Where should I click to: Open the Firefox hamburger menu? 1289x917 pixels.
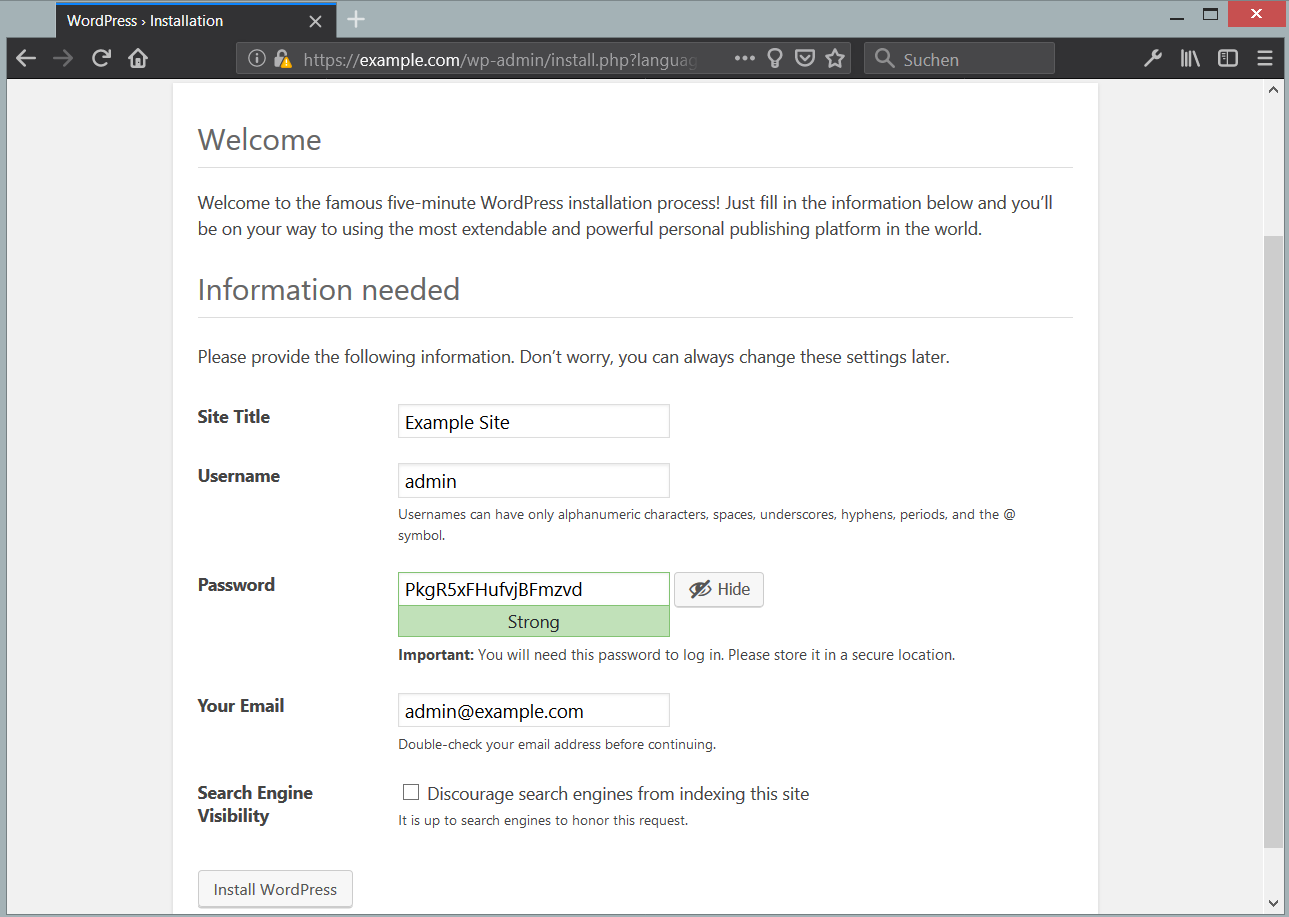click(x=1265, y=59)
